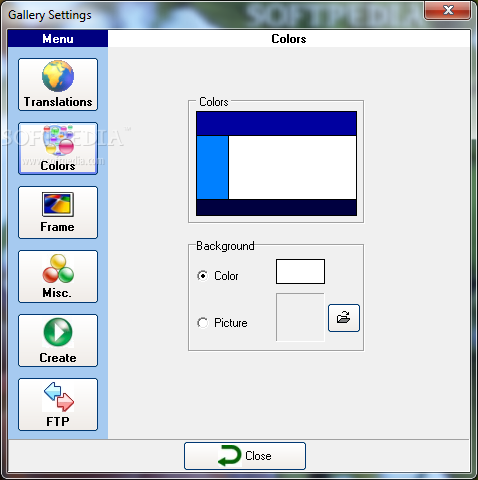Open the Translations menu section

58,84
